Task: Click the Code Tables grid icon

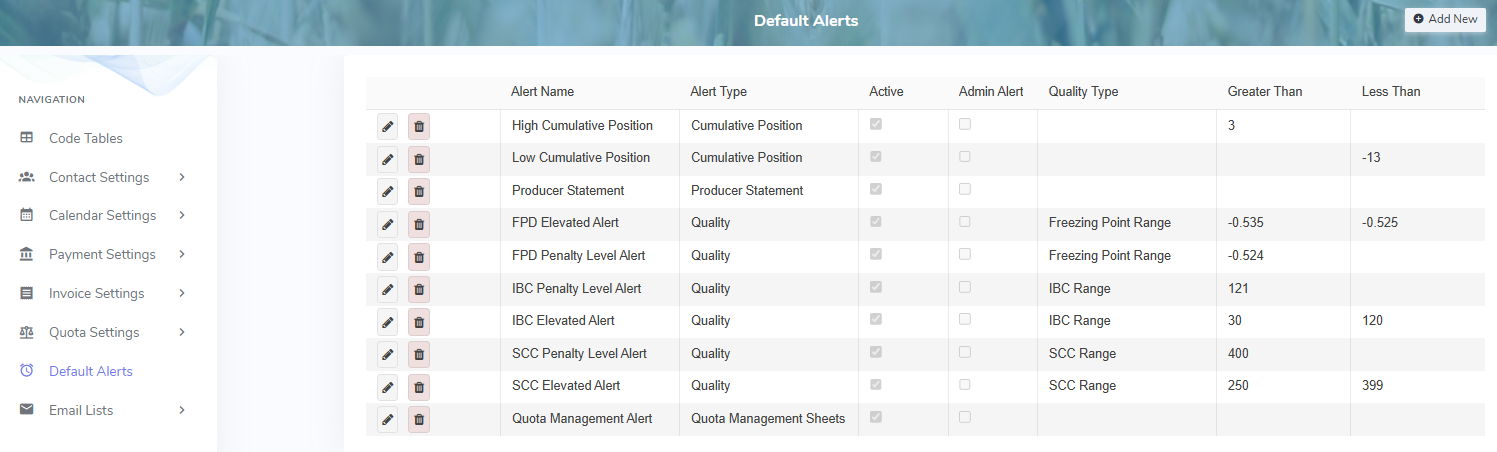Action: [27, 138]
